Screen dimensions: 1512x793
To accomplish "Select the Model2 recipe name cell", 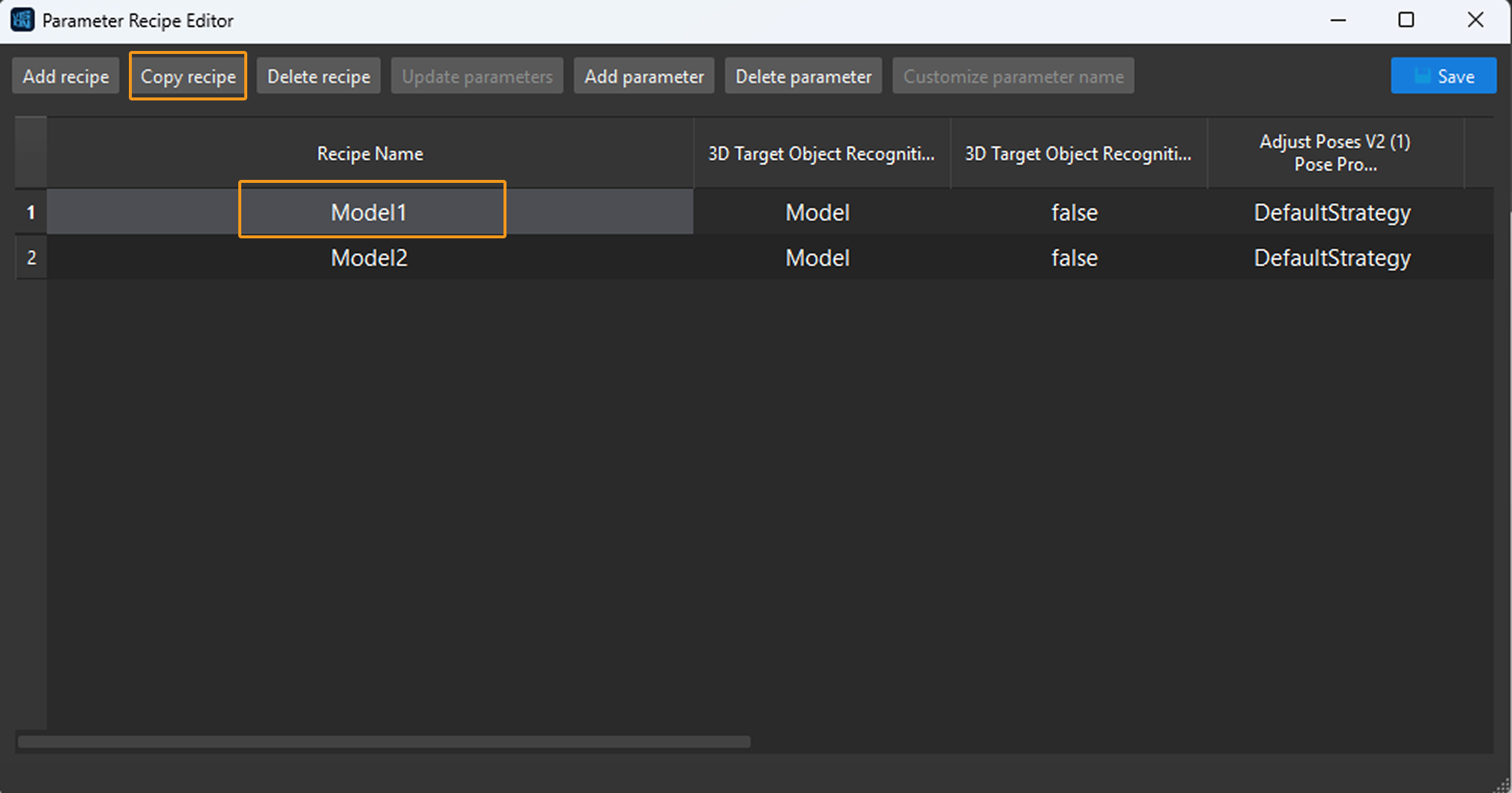I will click(x=369, y=258).
